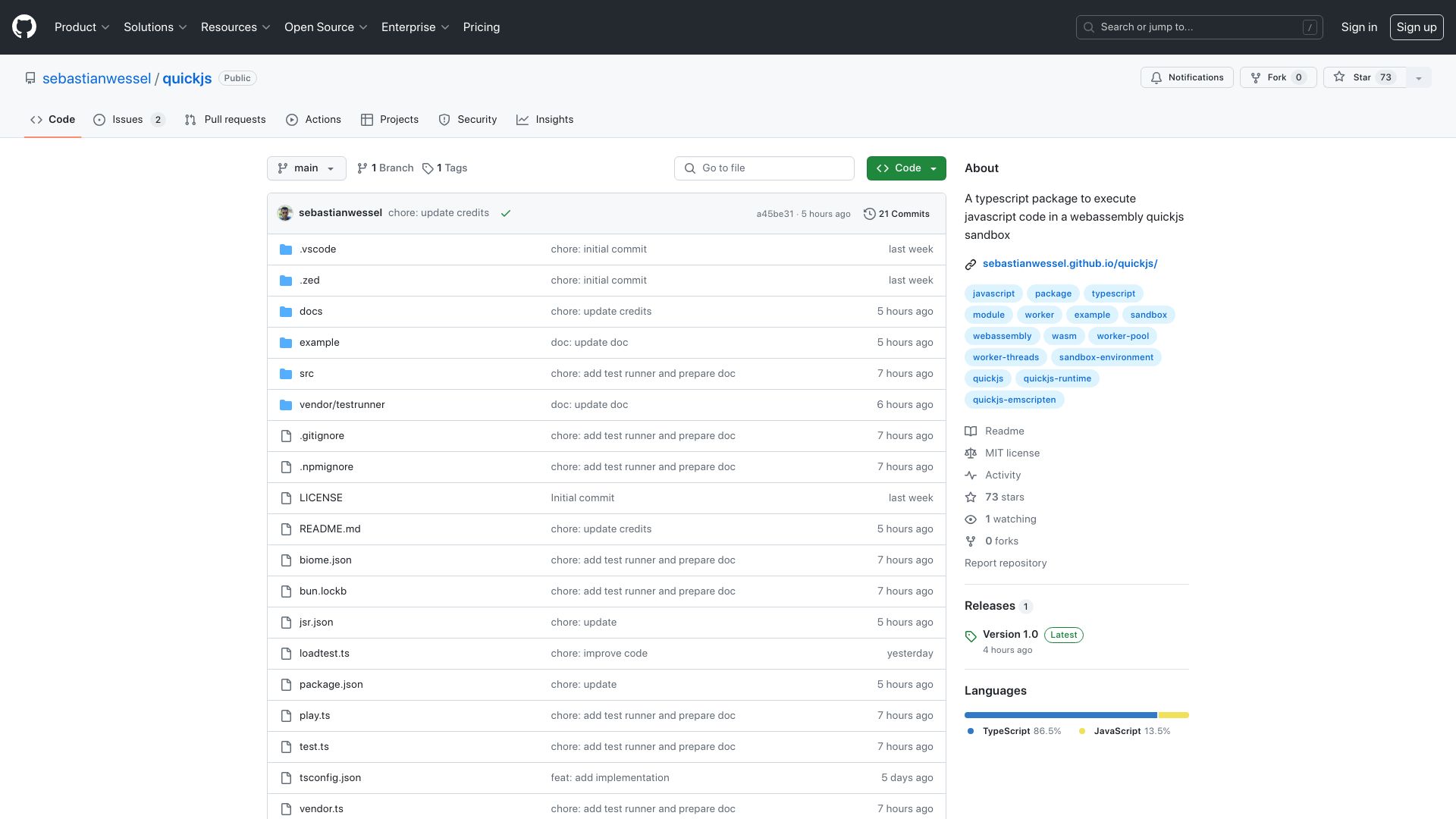Click the eye icon next to 1 watching

click(971, 519)
